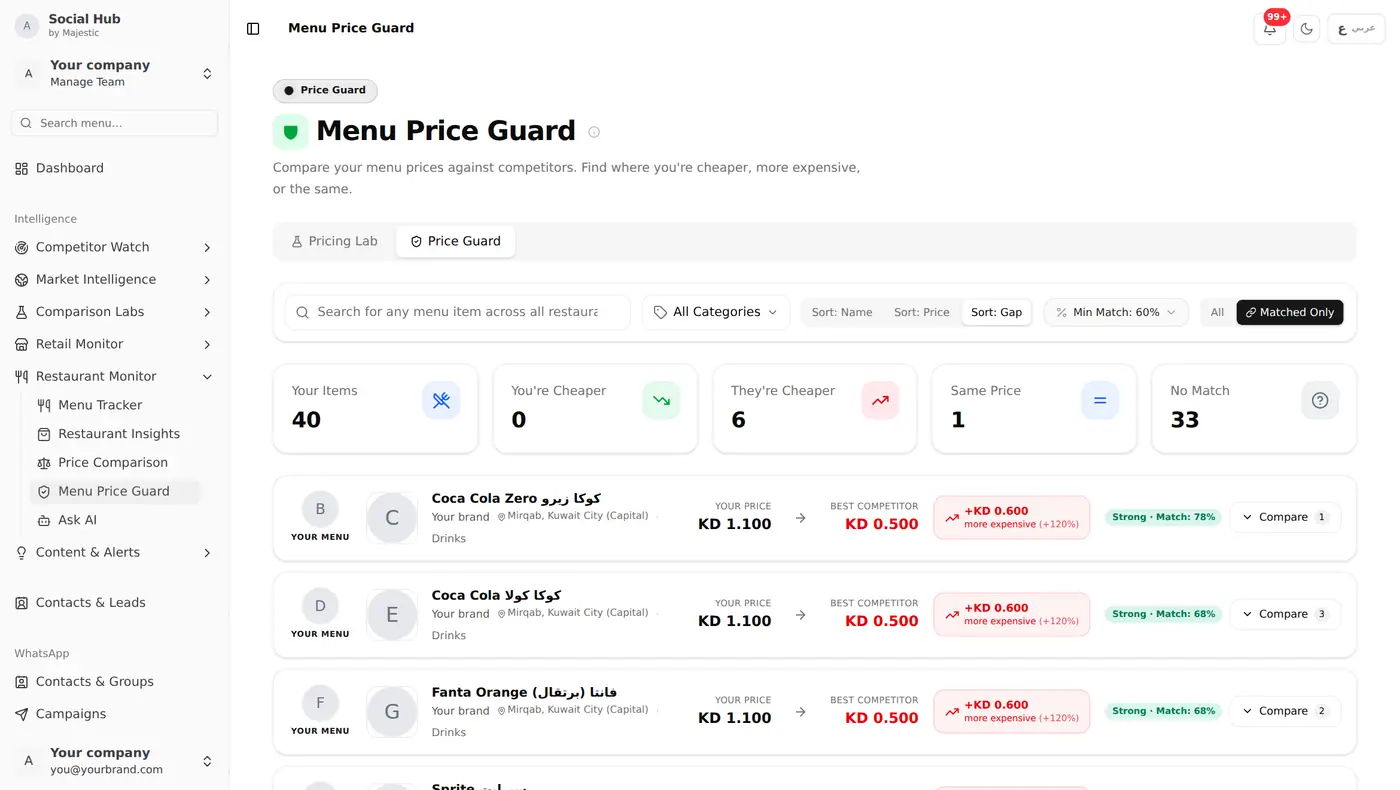The image size is (1400, 790).
Task: Sort results by Name
Action: coord(842,312)
